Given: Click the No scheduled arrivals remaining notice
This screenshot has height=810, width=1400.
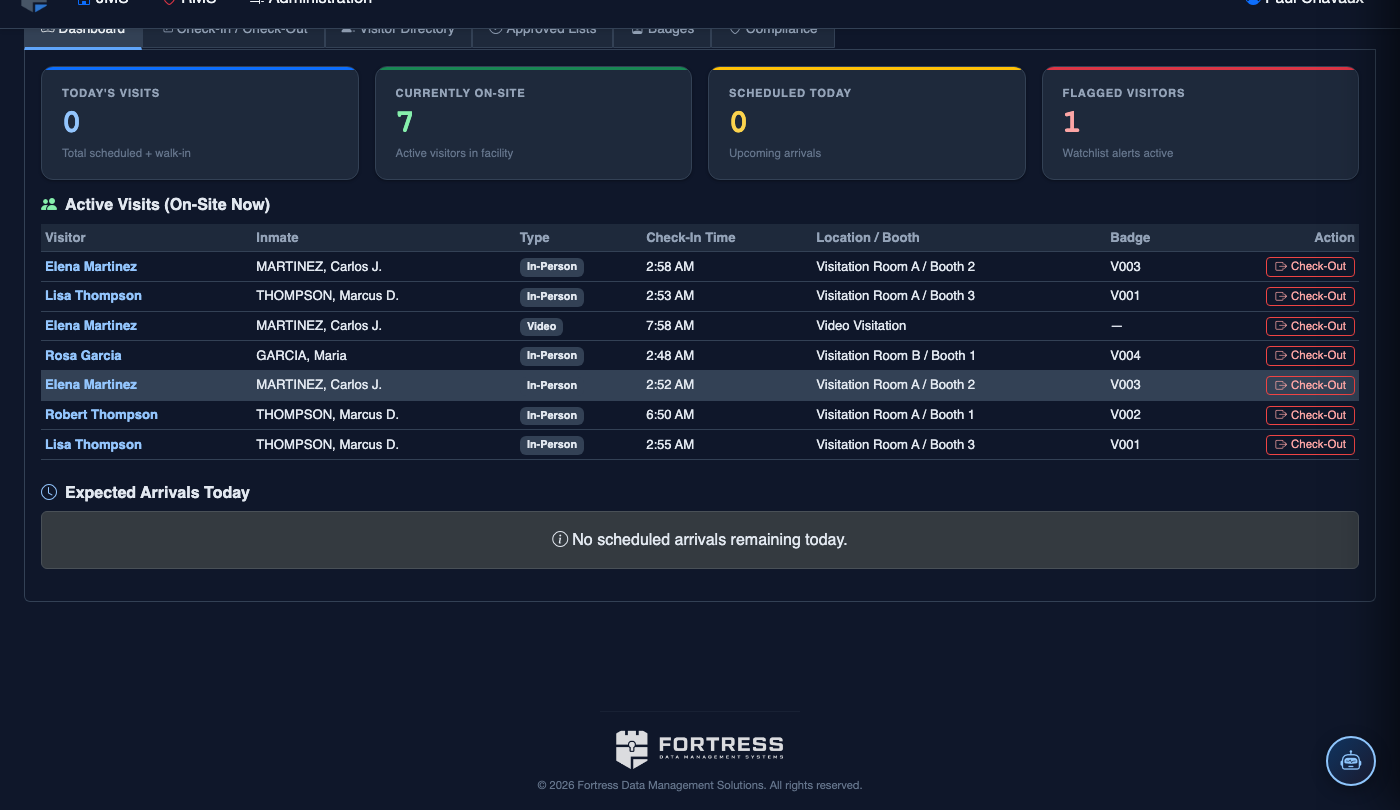Looking at the screenshot, I should (700, 540).
